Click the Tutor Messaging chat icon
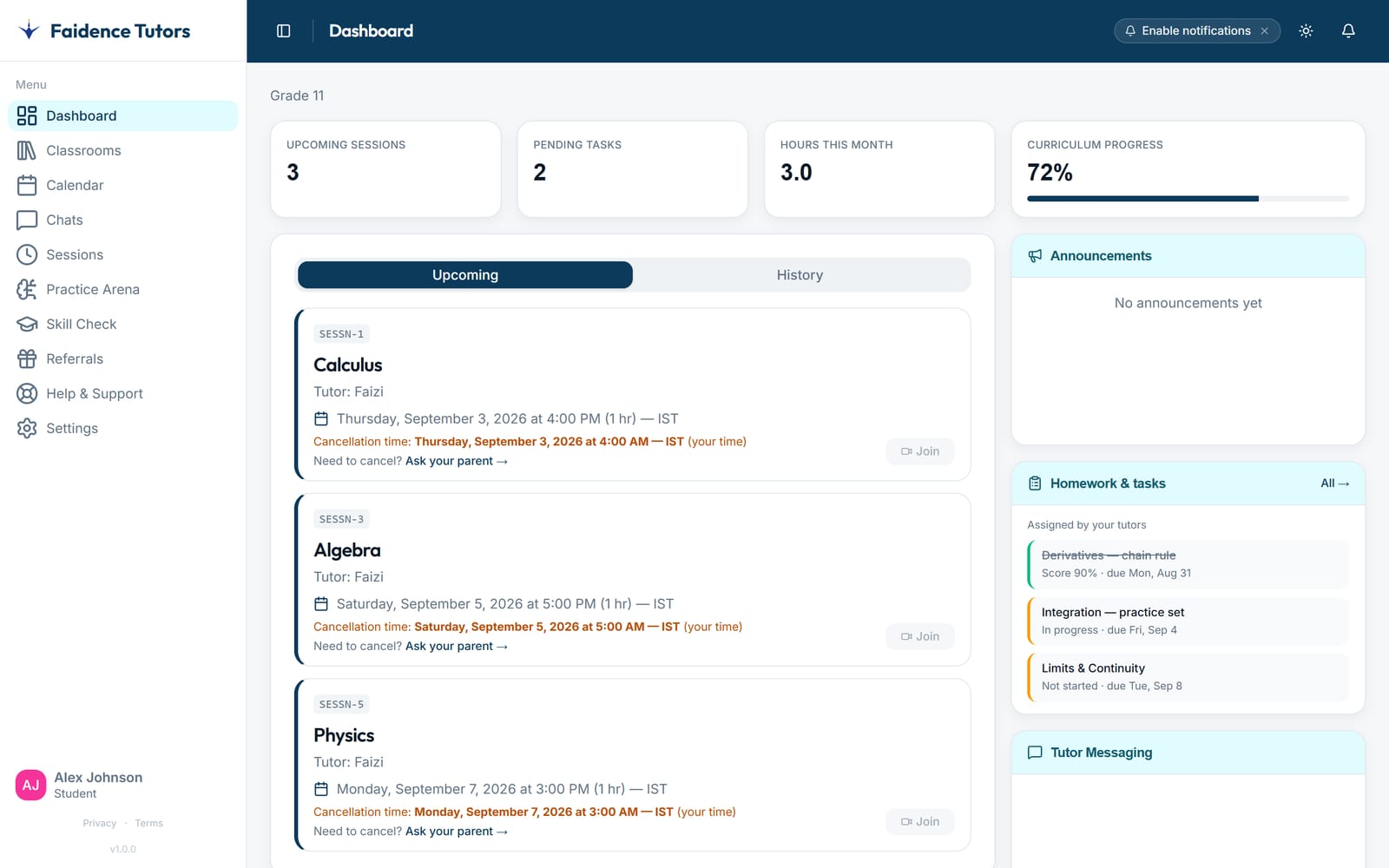This screenshot has height=868, width=1389. click(x=1035, y=753)
